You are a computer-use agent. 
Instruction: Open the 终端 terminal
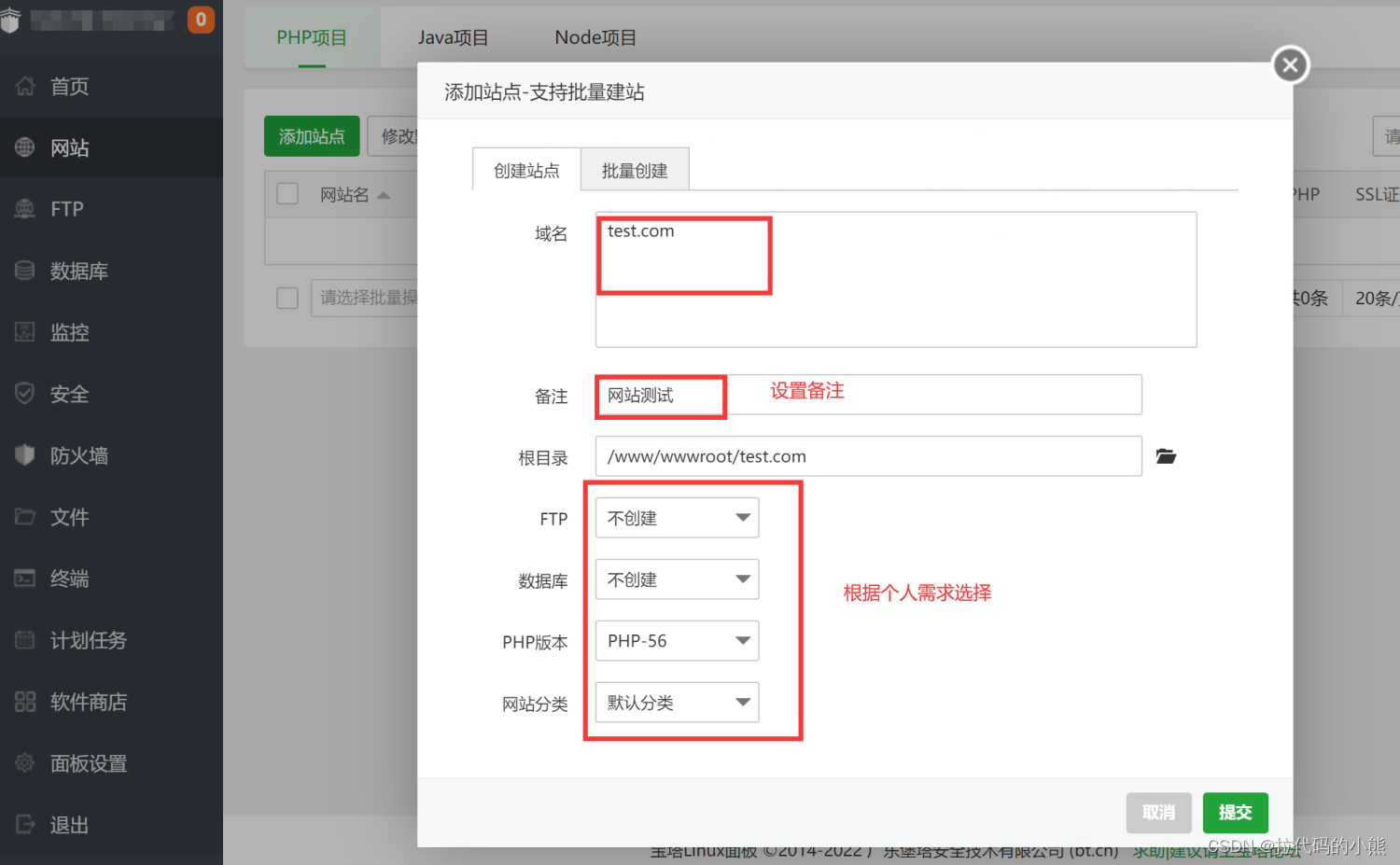pos(69,578)
